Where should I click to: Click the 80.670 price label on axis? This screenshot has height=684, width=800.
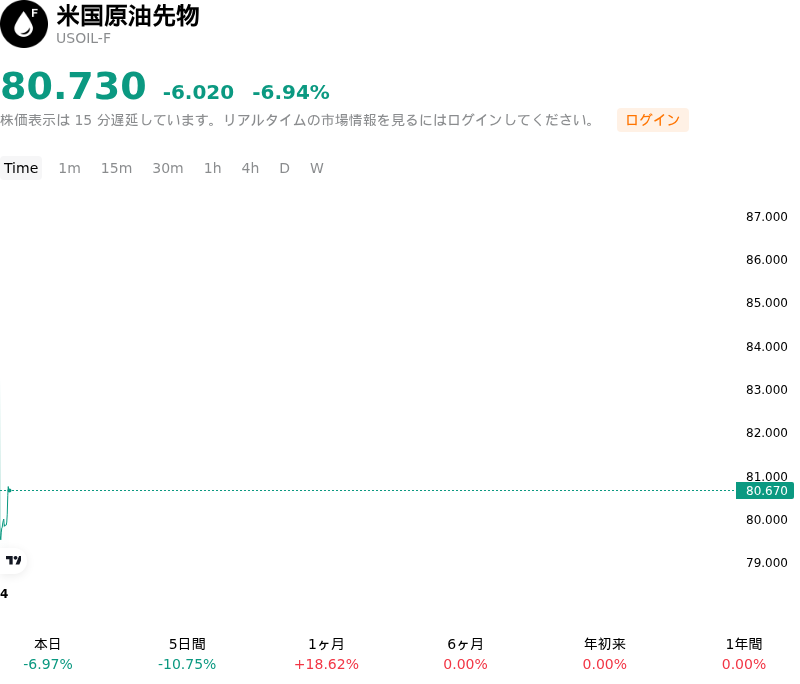point(765,491)
